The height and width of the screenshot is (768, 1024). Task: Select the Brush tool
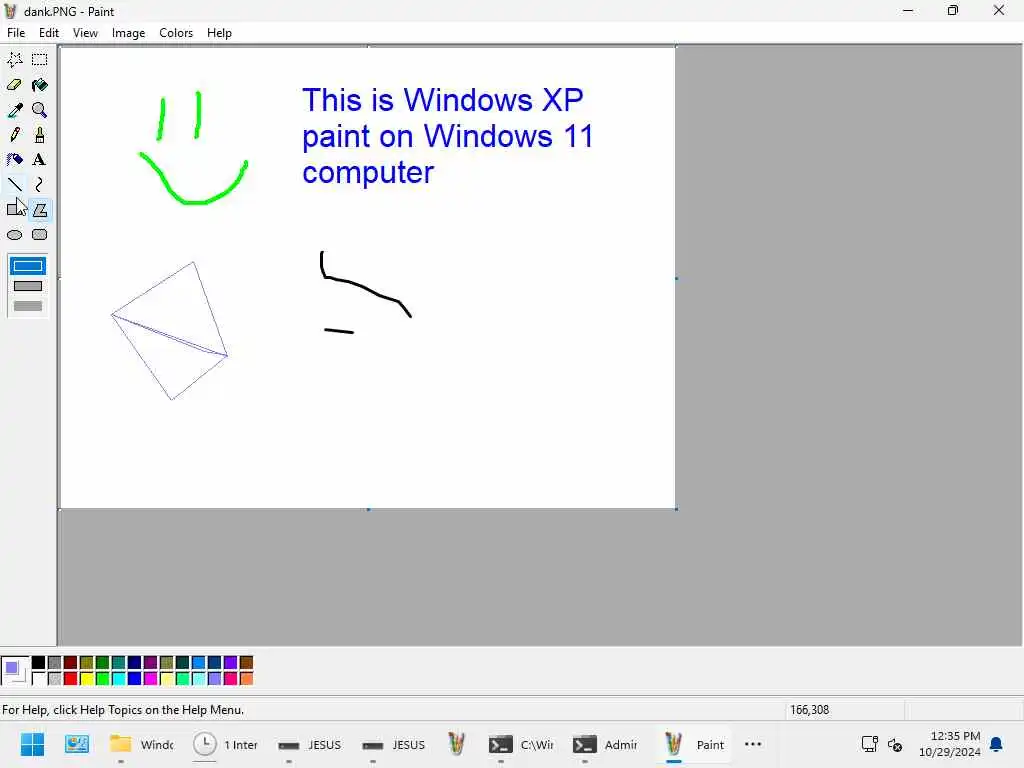tap(40, 135)
